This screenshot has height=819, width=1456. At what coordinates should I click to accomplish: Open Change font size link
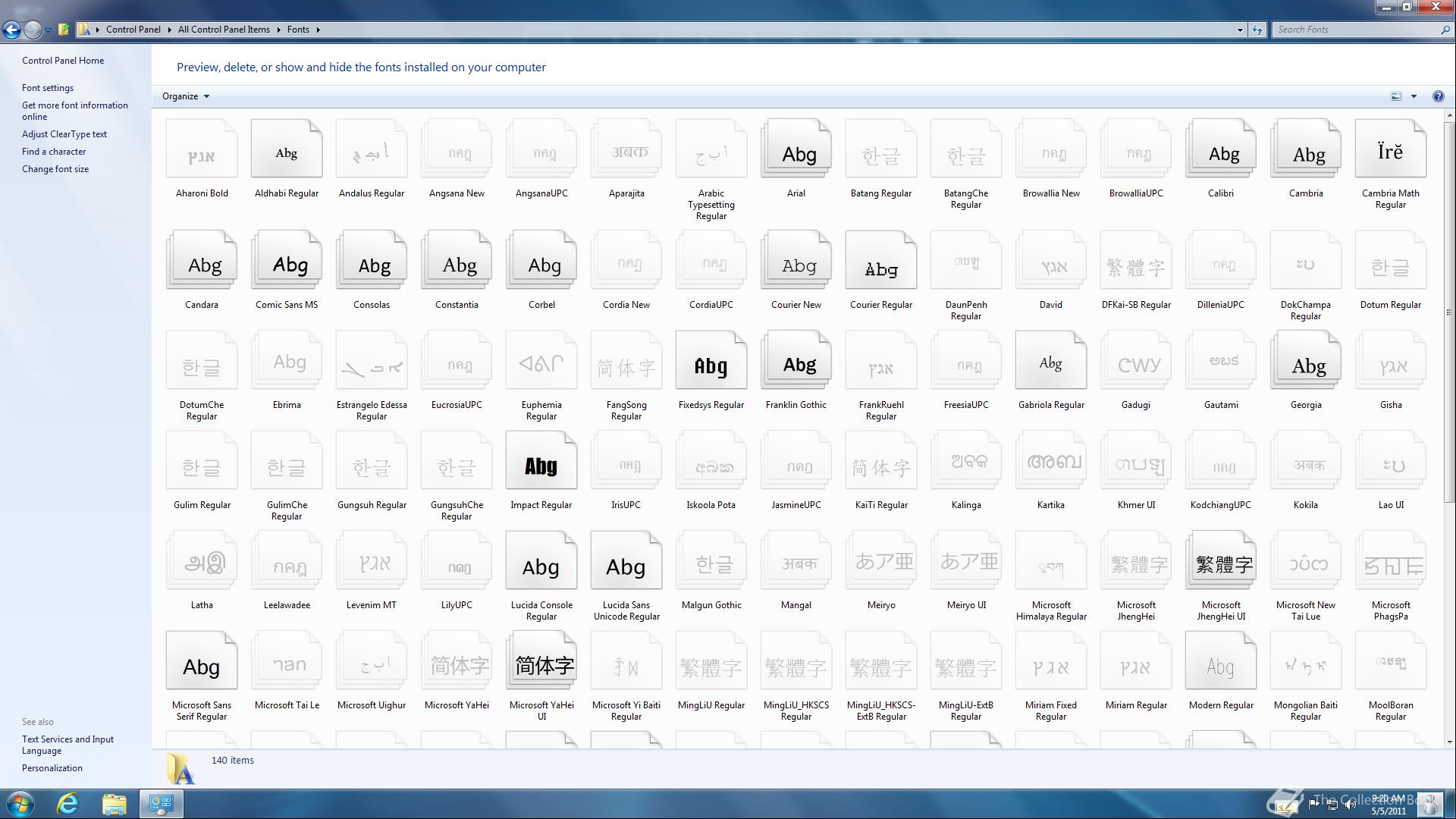(55, 169)
